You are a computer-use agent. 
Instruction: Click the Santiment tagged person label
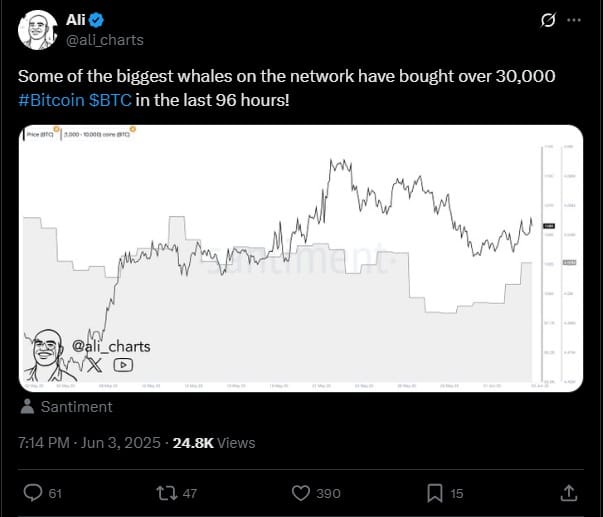tap(77, 407)
